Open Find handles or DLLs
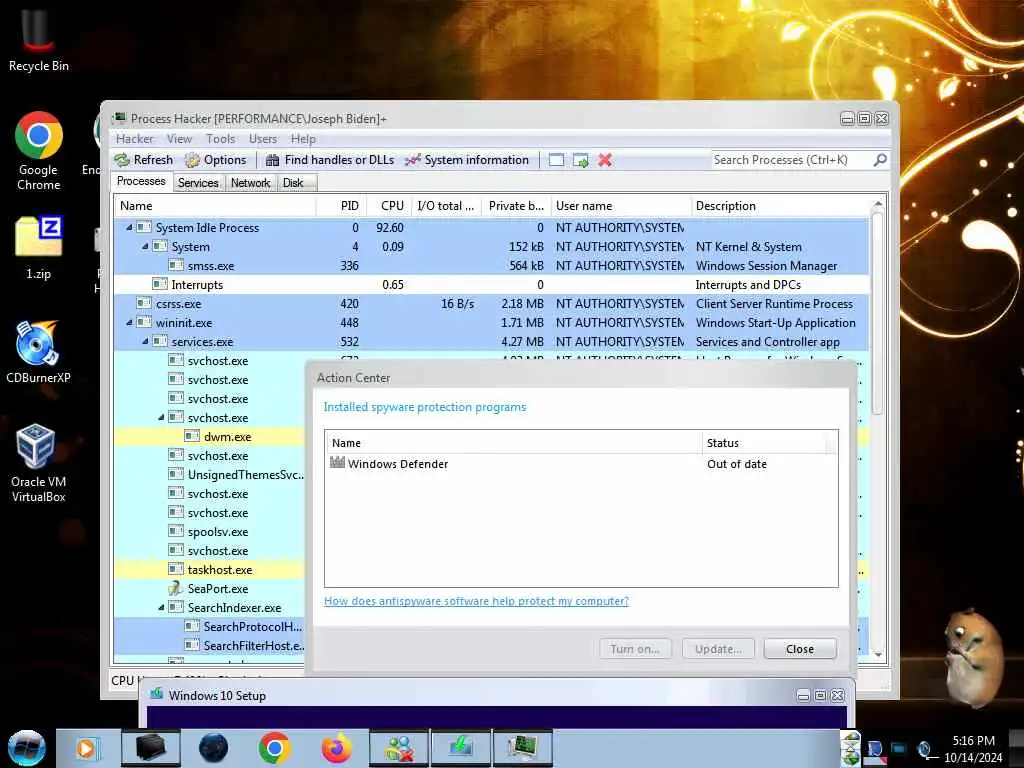The width and height of the screenshot is (1024, 768). click(330, 160)
